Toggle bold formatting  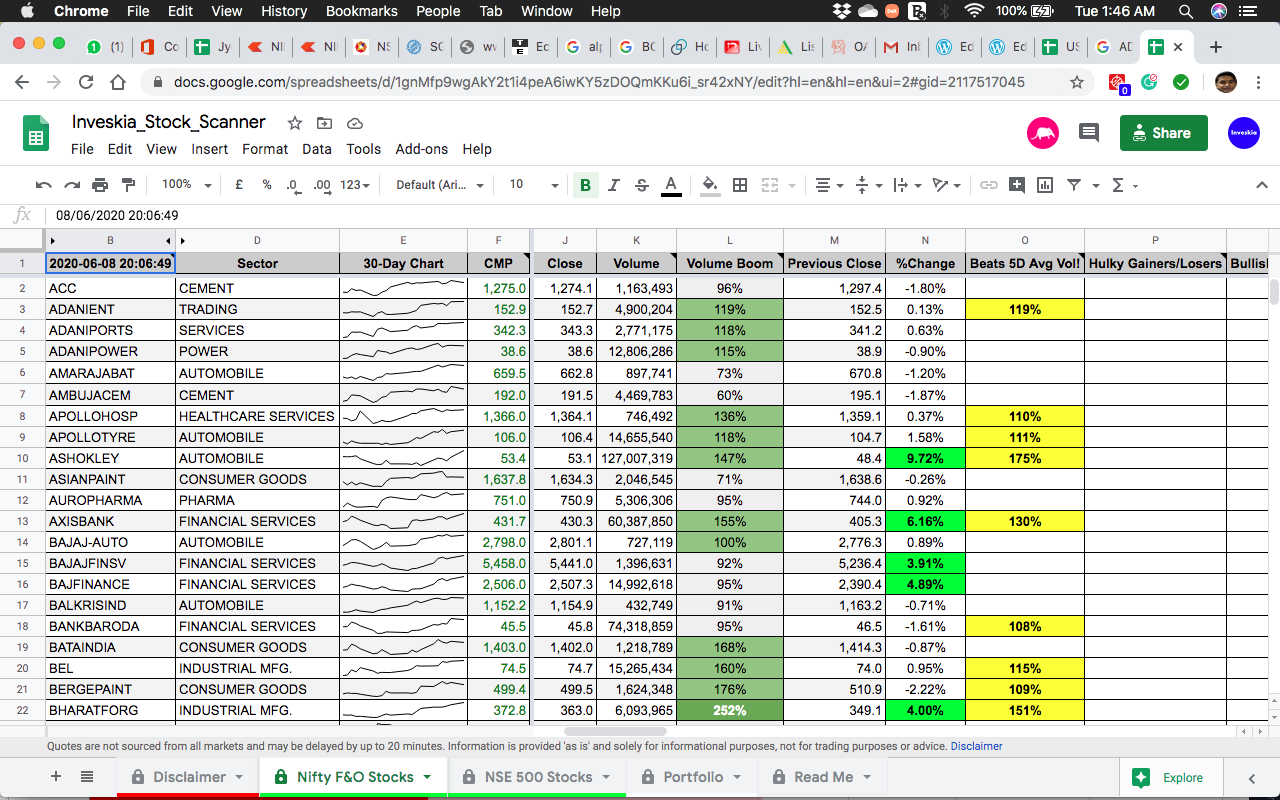[x=586, y=185]
